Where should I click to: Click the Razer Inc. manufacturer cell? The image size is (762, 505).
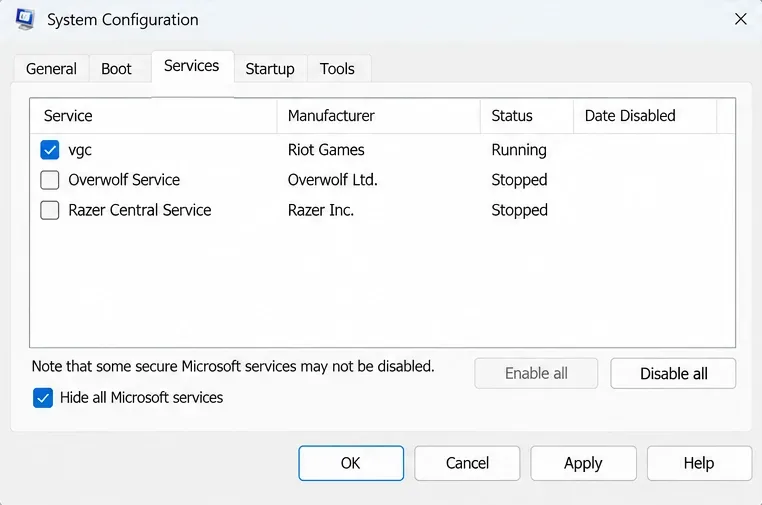321,210
